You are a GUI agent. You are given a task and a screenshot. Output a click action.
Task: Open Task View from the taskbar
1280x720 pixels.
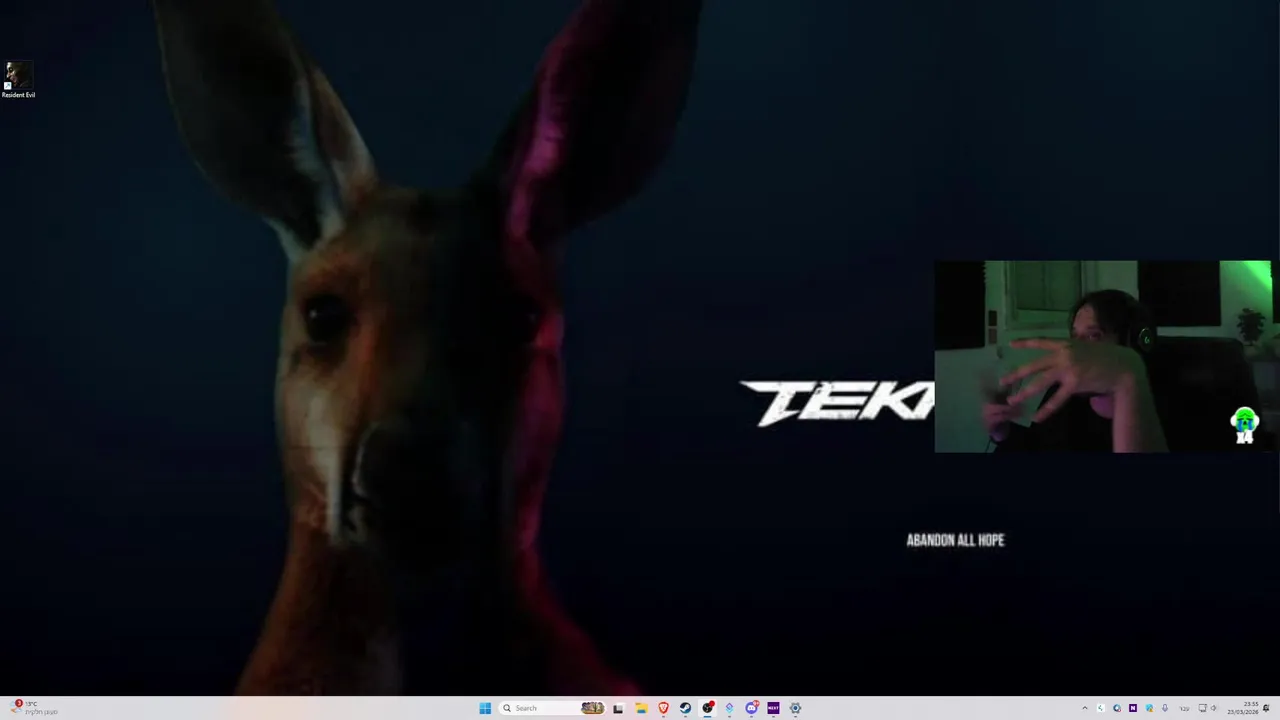(x=618, y=708)
